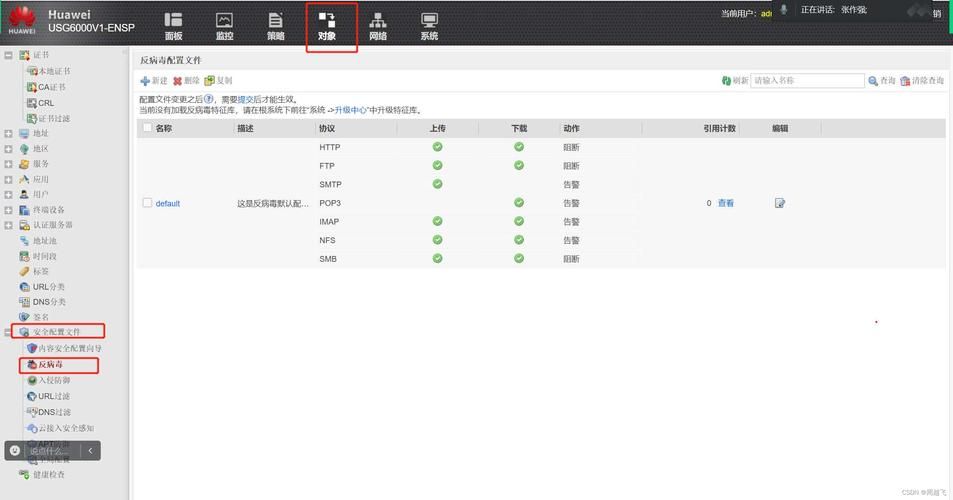Click the 删除 delete button
Viewport: 953px width, 500px height.
click(x=186, y=80)
